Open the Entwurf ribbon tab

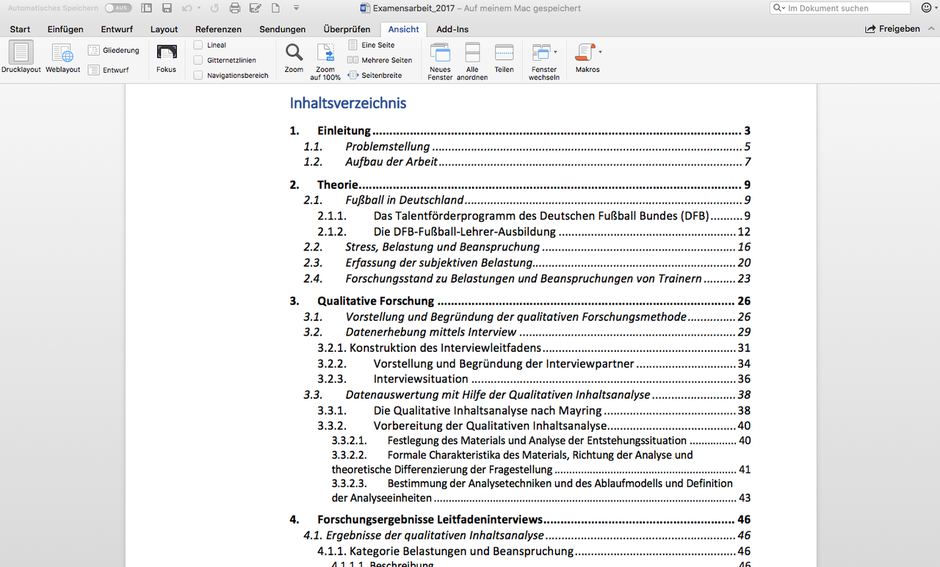117,29
